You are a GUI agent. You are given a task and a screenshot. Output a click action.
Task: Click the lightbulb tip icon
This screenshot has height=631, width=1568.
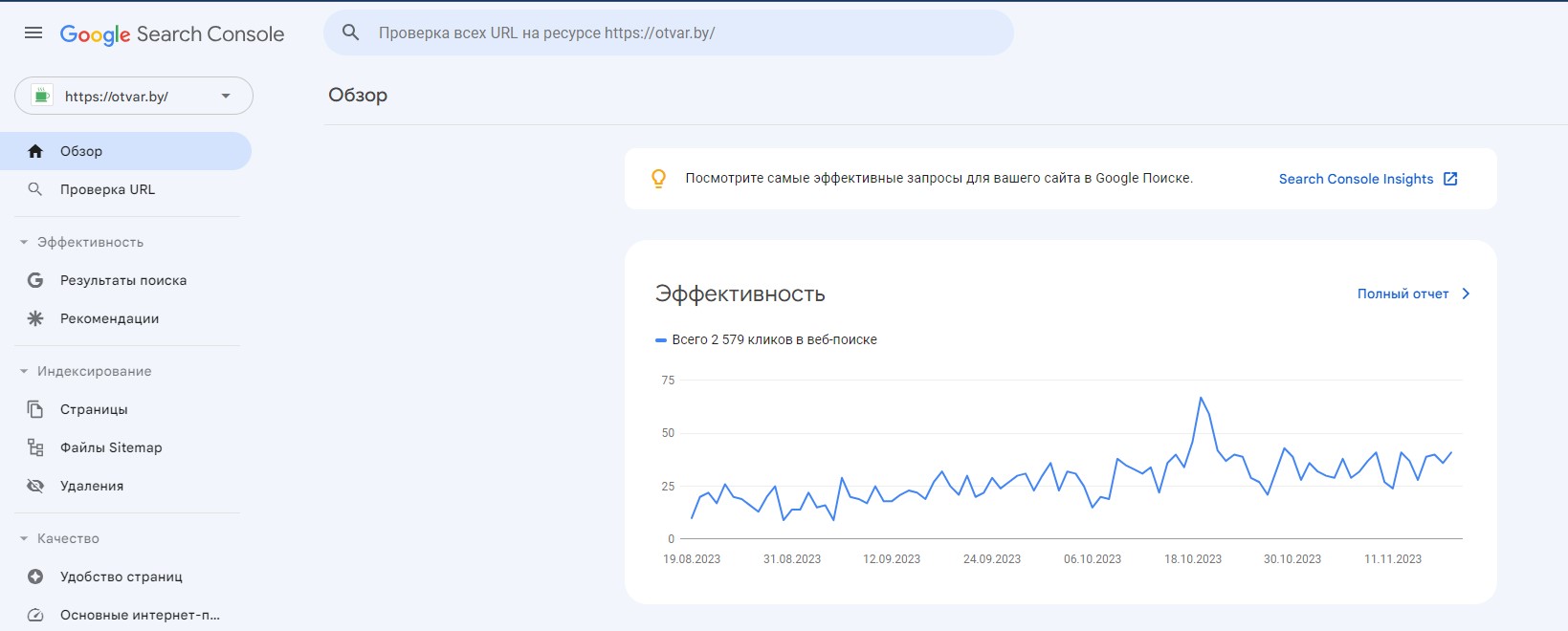coord(658,178)
